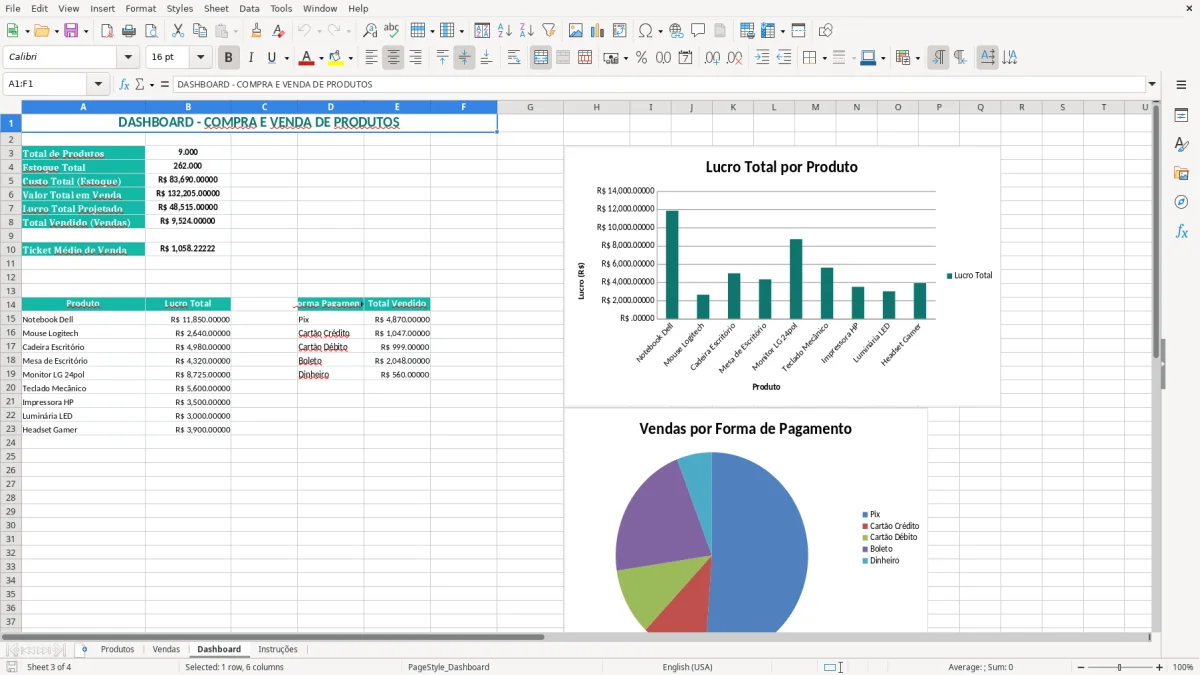The height and width of the screenshot is (675, 1200).
Task: Format as Percent icon
Action: tap(642, 58)
